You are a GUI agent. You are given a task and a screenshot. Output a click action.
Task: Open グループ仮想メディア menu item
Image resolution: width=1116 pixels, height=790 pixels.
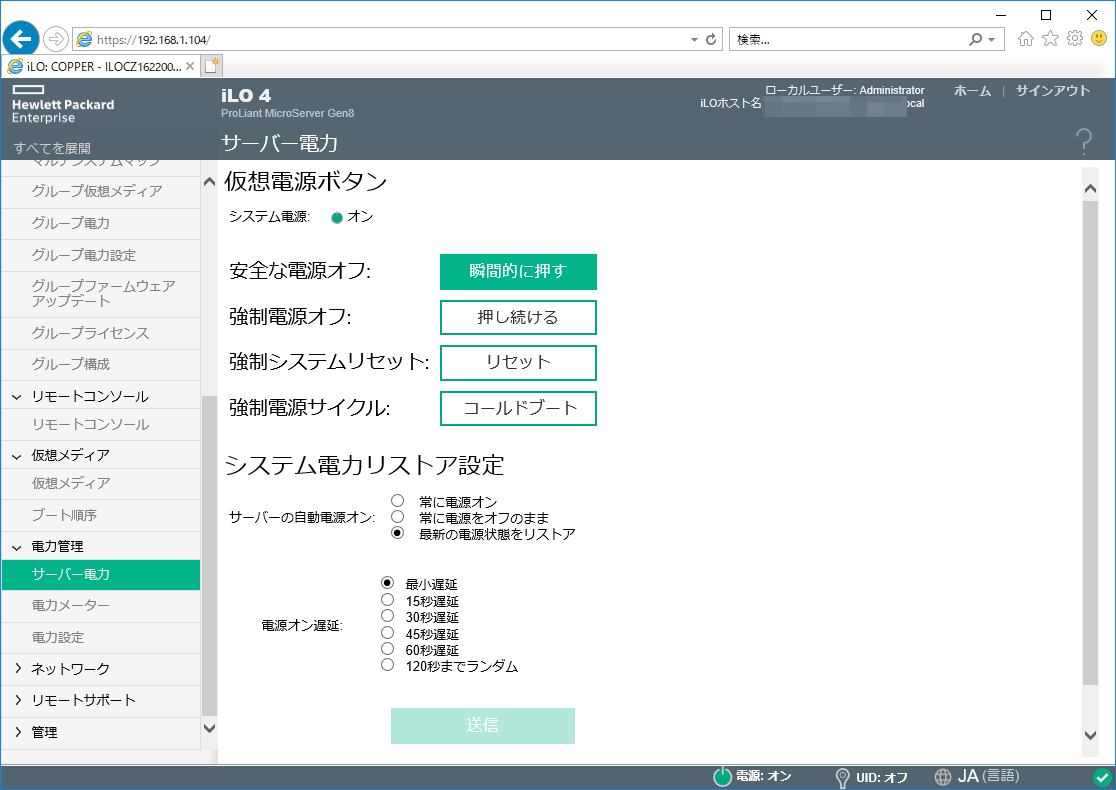tap(101, 191)
